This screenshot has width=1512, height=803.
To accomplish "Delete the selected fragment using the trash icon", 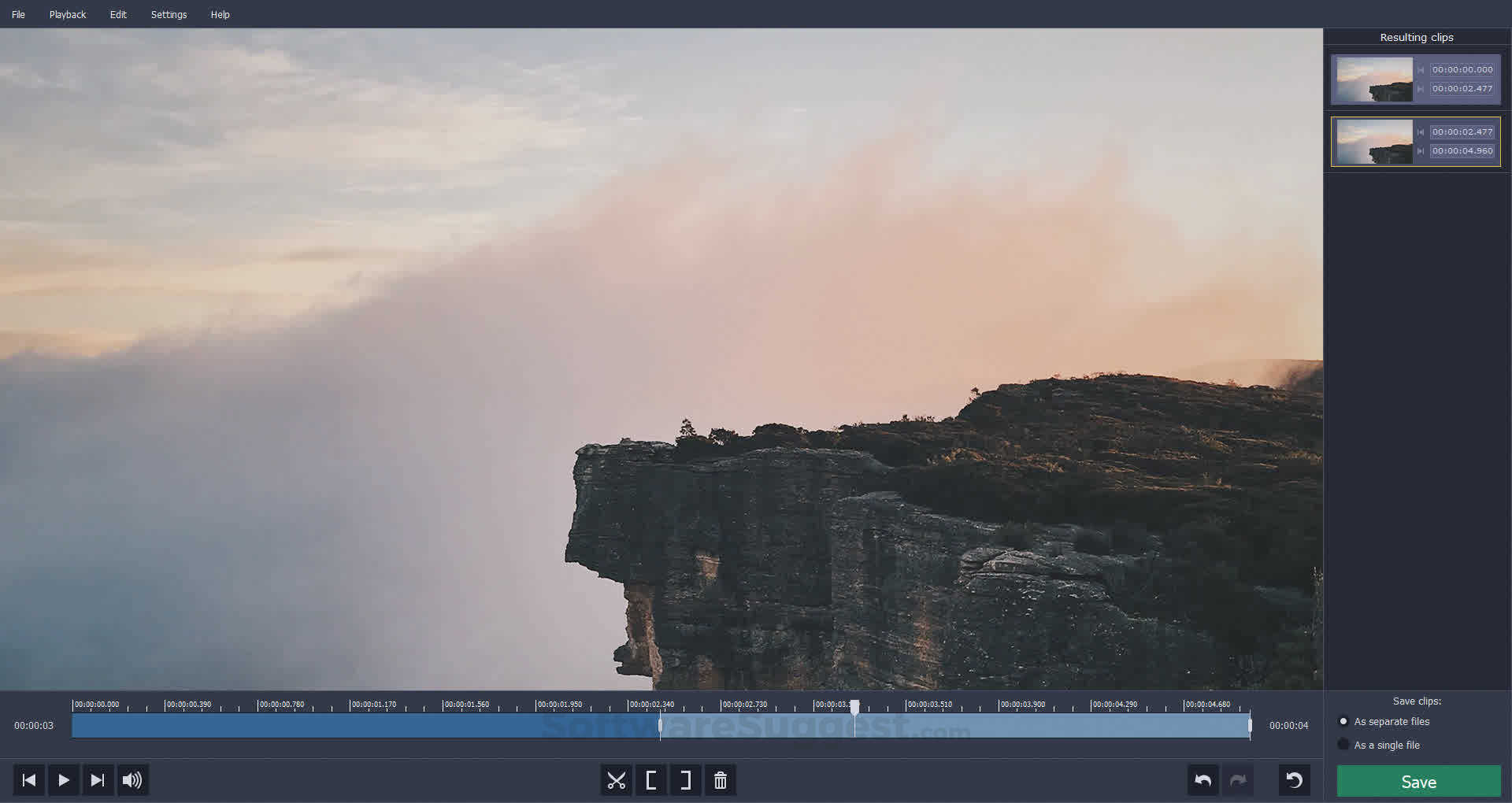I will (720, 780).
